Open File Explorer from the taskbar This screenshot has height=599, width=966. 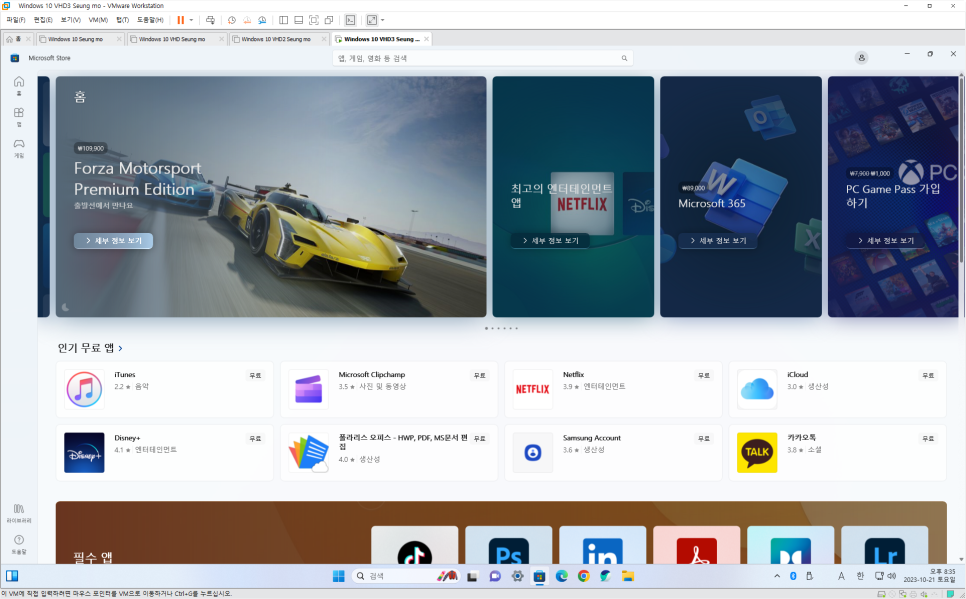[628, 576]
